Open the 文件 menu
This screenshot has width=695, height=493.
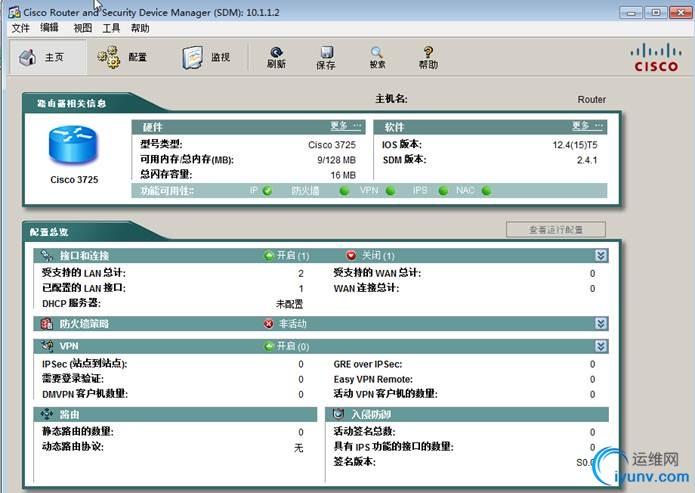tap(20, 28)
